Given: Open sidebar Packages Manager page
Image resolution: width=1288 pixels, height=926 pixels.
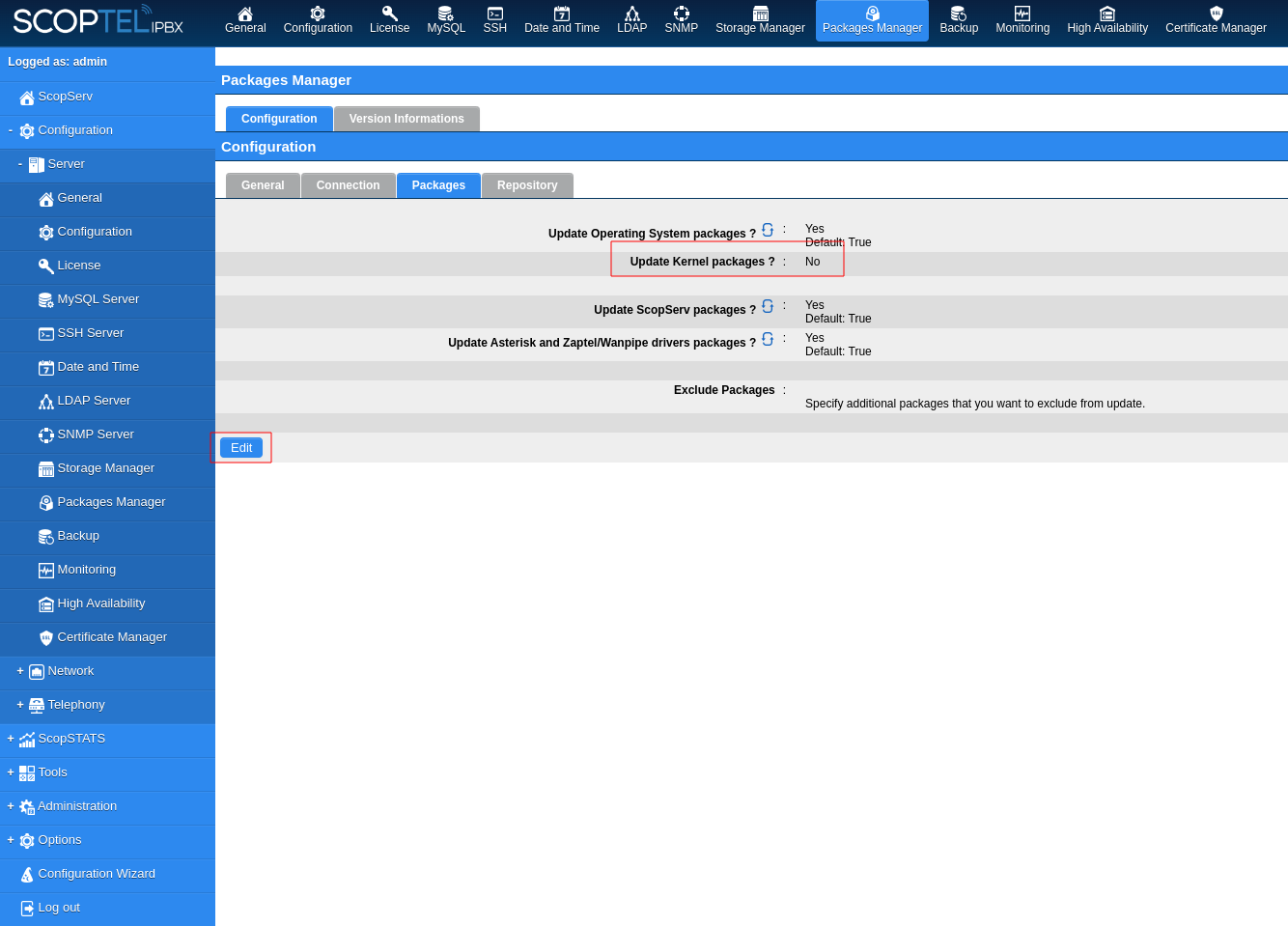Looking at the screenshot, I should point(111,502).
